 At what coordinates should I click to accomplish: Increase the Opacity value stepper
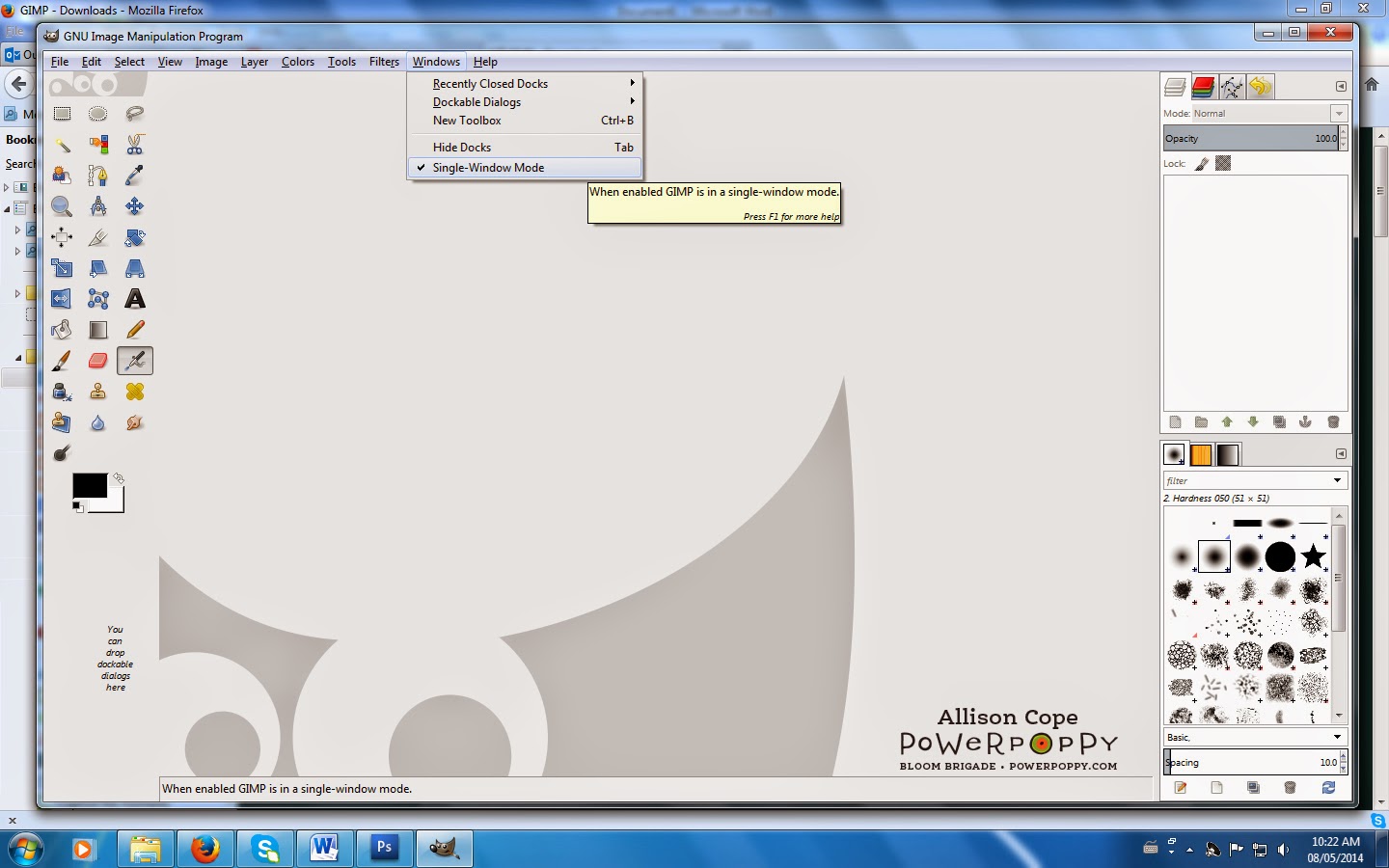click(1344, 133)
